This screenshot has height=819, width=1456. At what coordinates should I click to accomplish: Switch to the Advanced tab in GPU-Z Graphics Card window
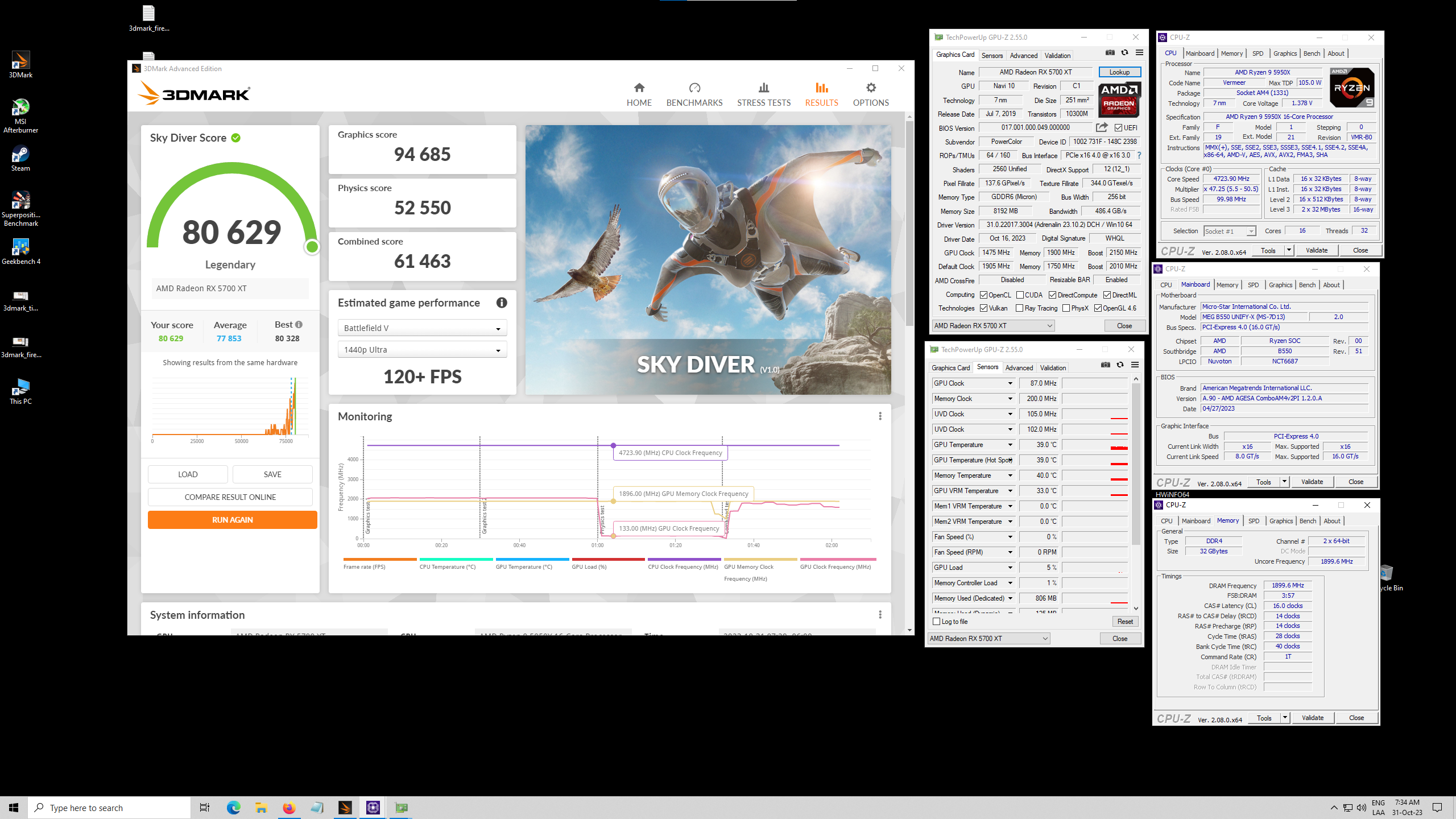[1023, 55]
